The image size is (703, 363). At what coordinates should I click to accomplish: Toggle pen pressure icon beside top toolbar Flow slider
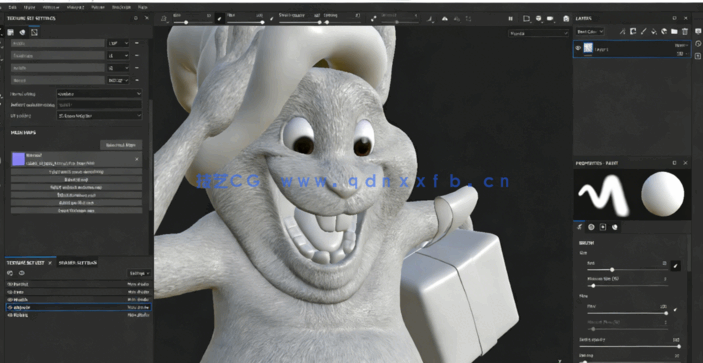click(272, 19)
